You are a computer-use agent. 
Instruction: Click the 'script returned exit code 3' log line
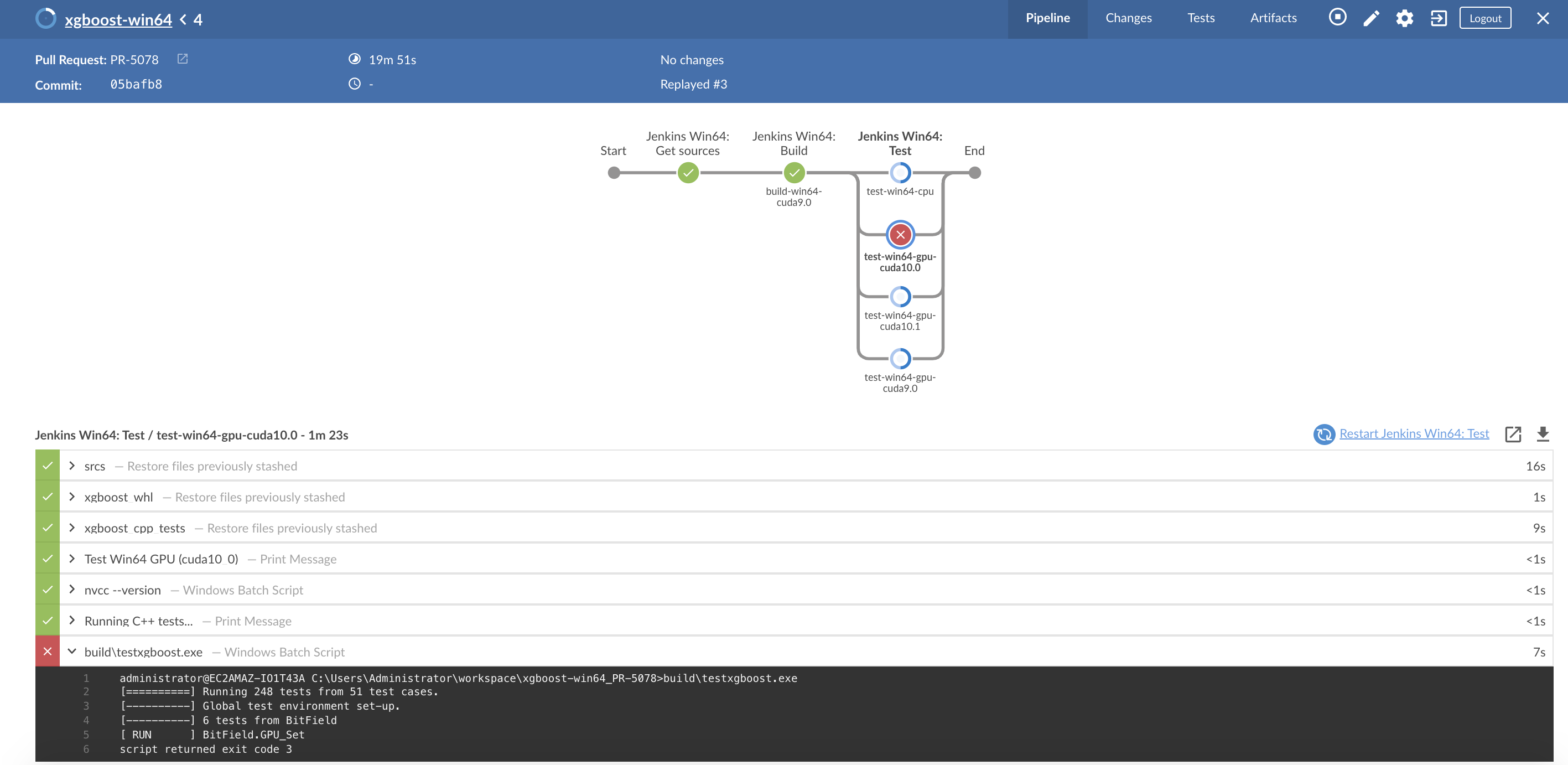[x=206, y=749]
